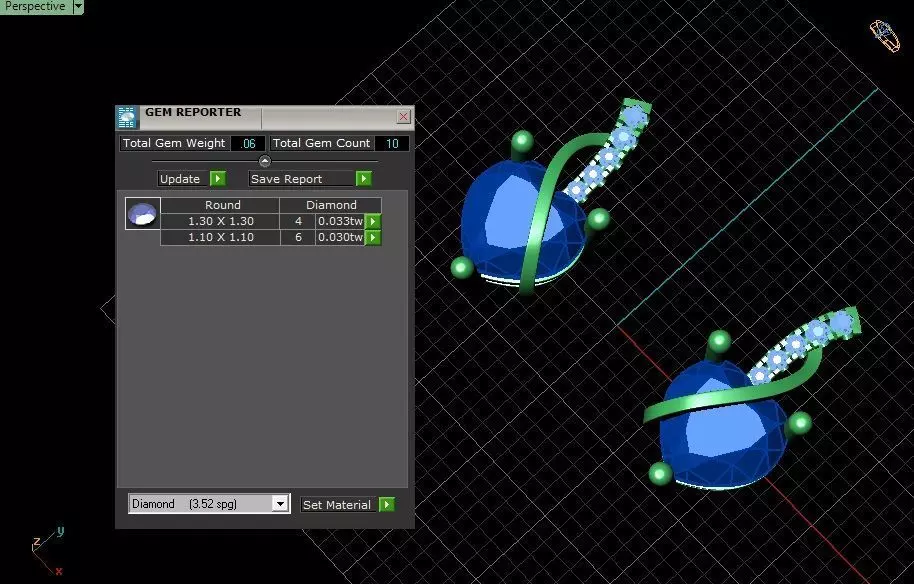Collapse the panel with the round arrow toggle

(265, 161)
